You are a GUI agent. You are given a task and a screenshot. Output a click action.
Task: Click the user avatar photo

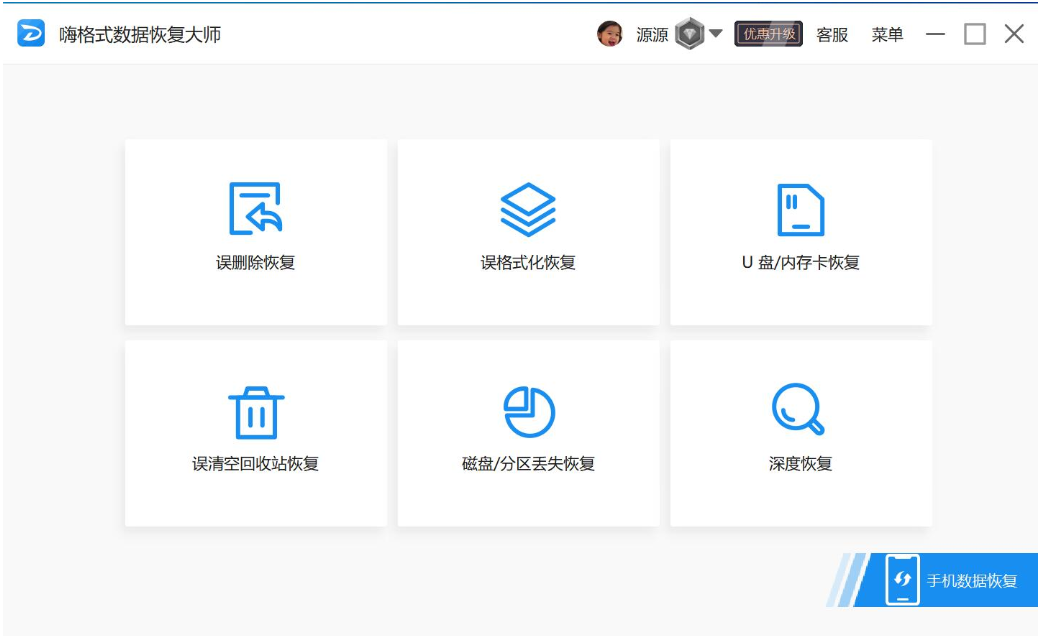(x=610, y=34)
